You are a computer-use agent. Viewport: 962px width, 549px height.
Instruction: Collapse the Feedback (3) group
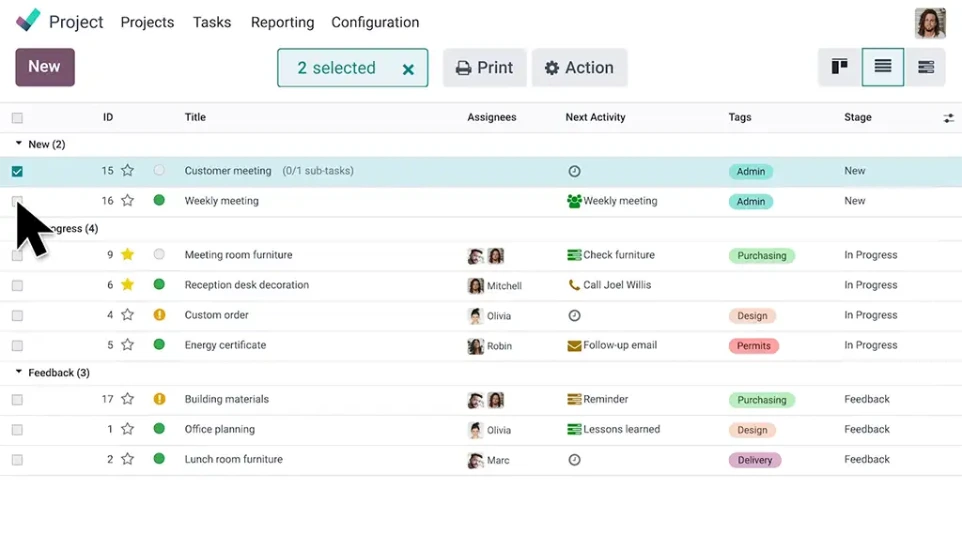pyautogui.click(x=18, y=373)
